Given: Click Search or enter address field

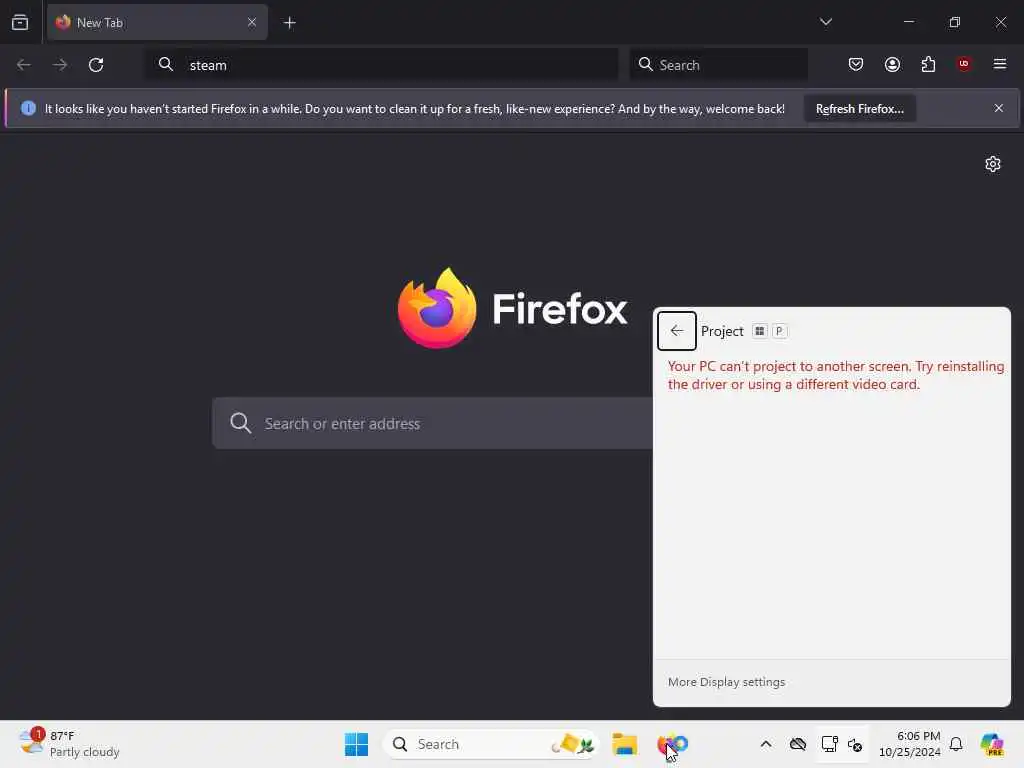Looking at the screenshot, I should coord(432,423).
